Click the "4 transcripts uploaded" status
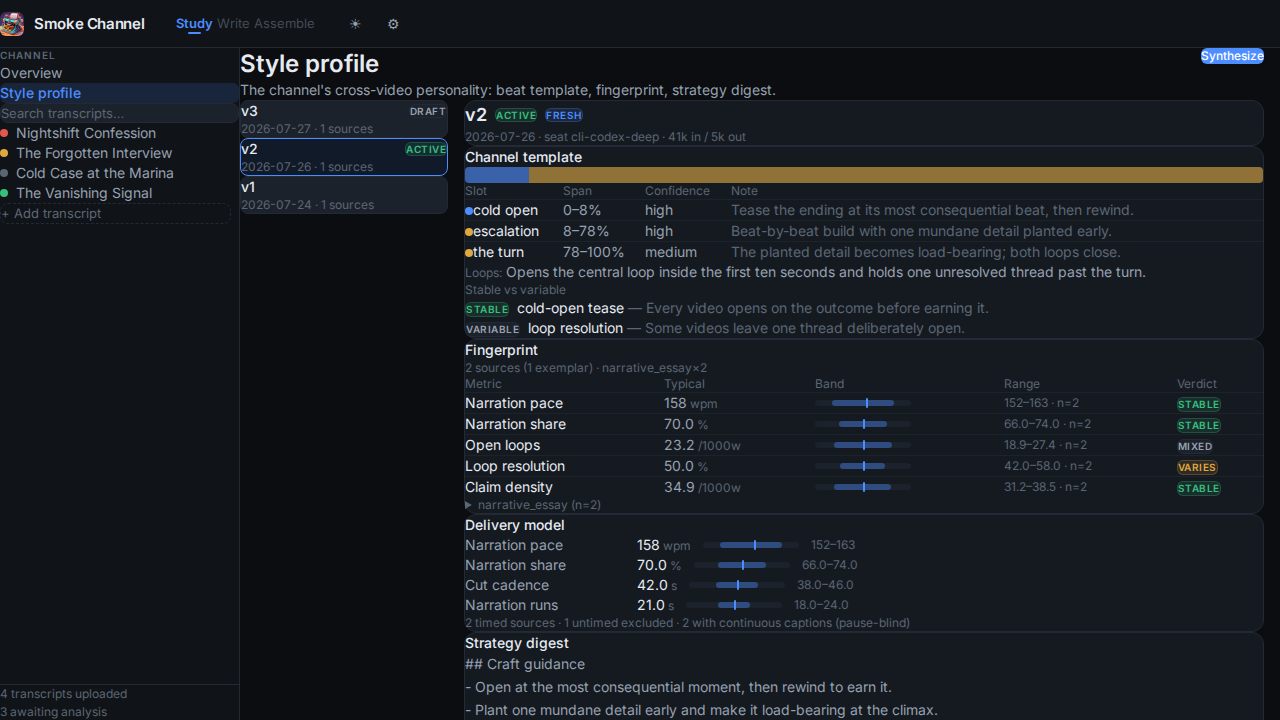This screenshot has height=720, width=1280. tap(64, 694)
